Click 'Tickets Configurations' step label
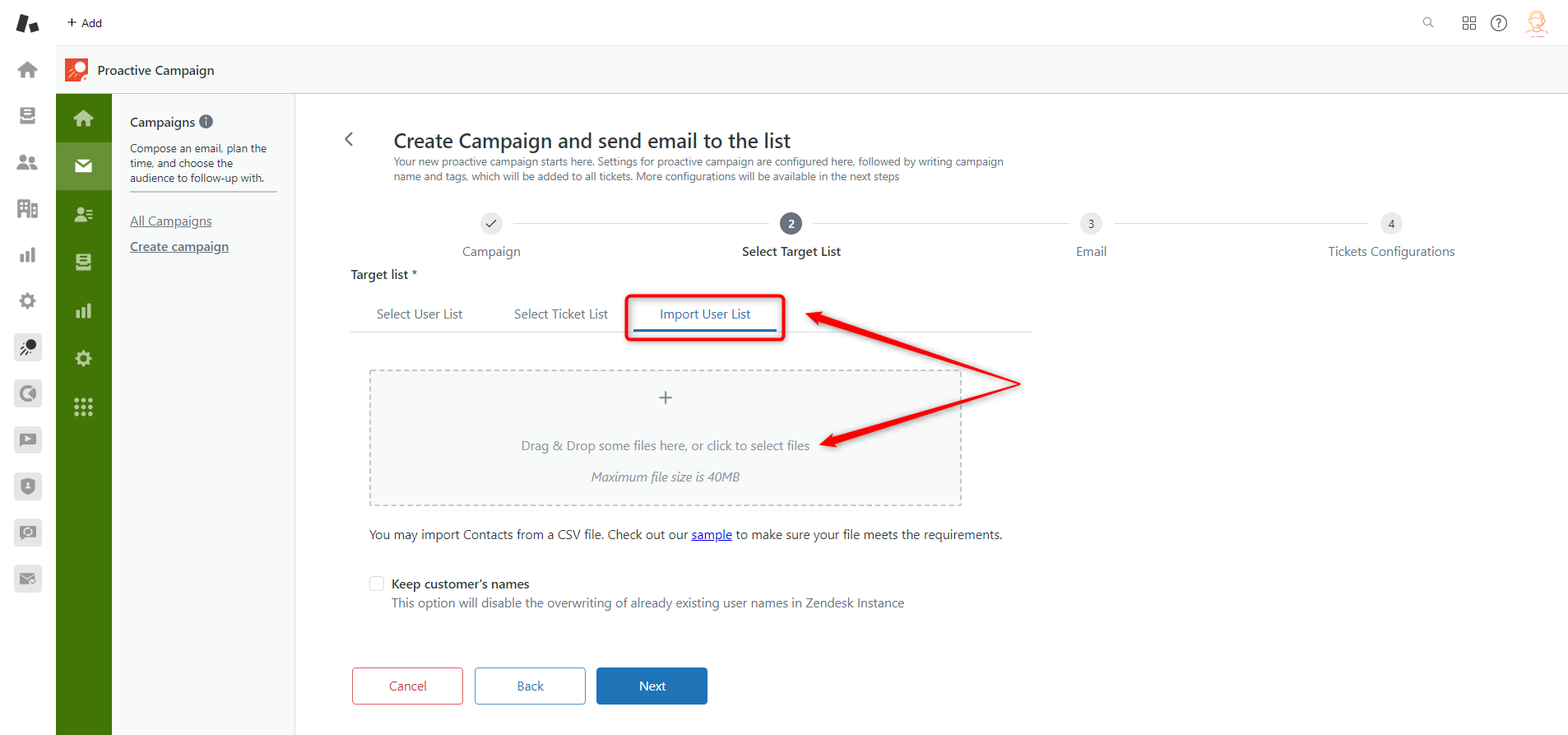This screenshot has width=1568, height=735. click(x=1391, y=252)
